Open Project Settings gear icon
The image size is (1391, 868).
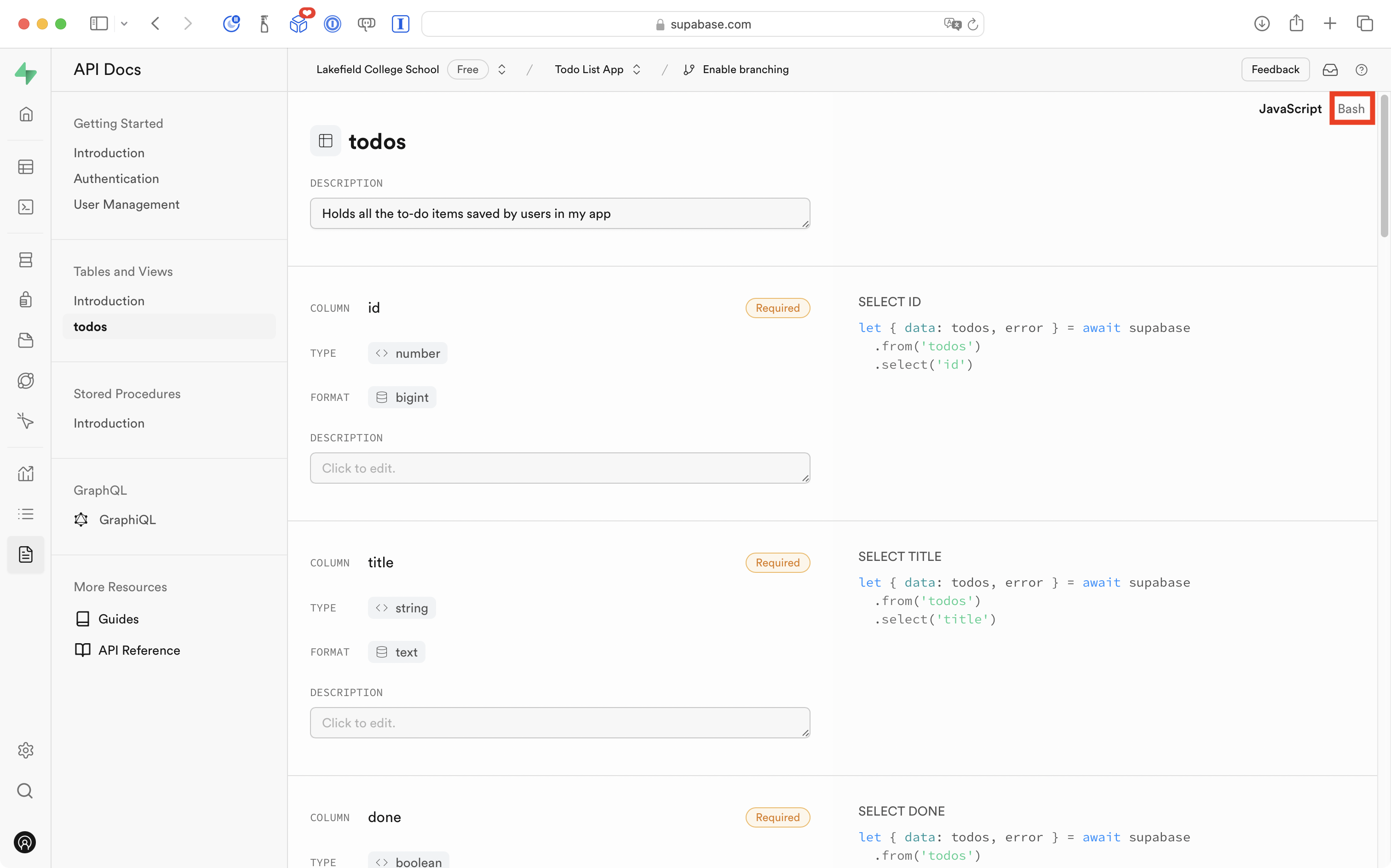pyautogui.click(x=26, y=750)
